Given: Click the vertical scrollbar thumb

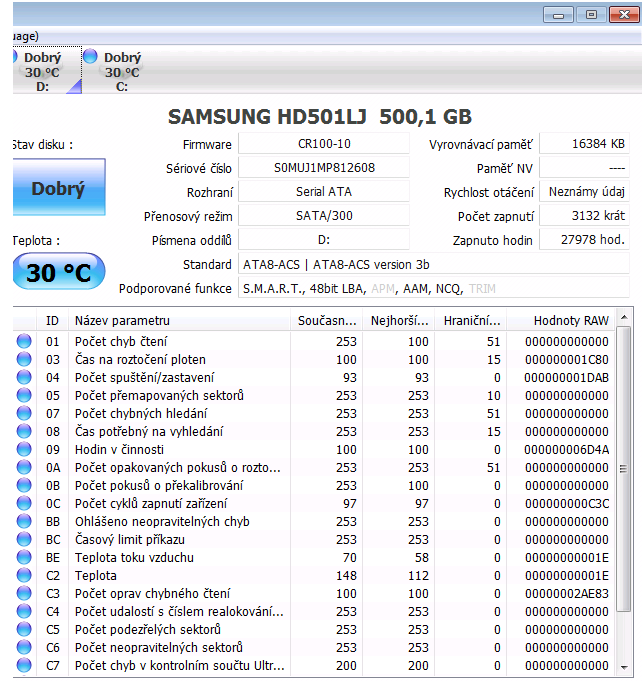Looking at the screenshot, I should pyautogui.click(x=624, y=469).
